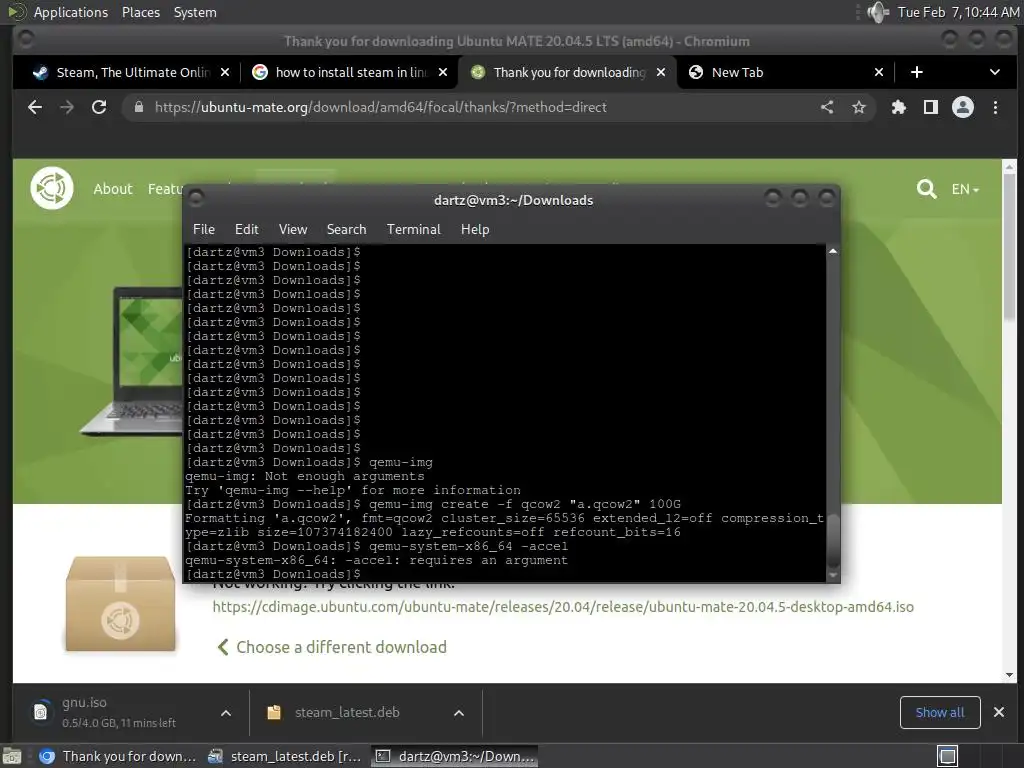This screenshot has height=768, width=1024.
Task: Click the Ubuntu MATE logo
Action: point(52,188)
